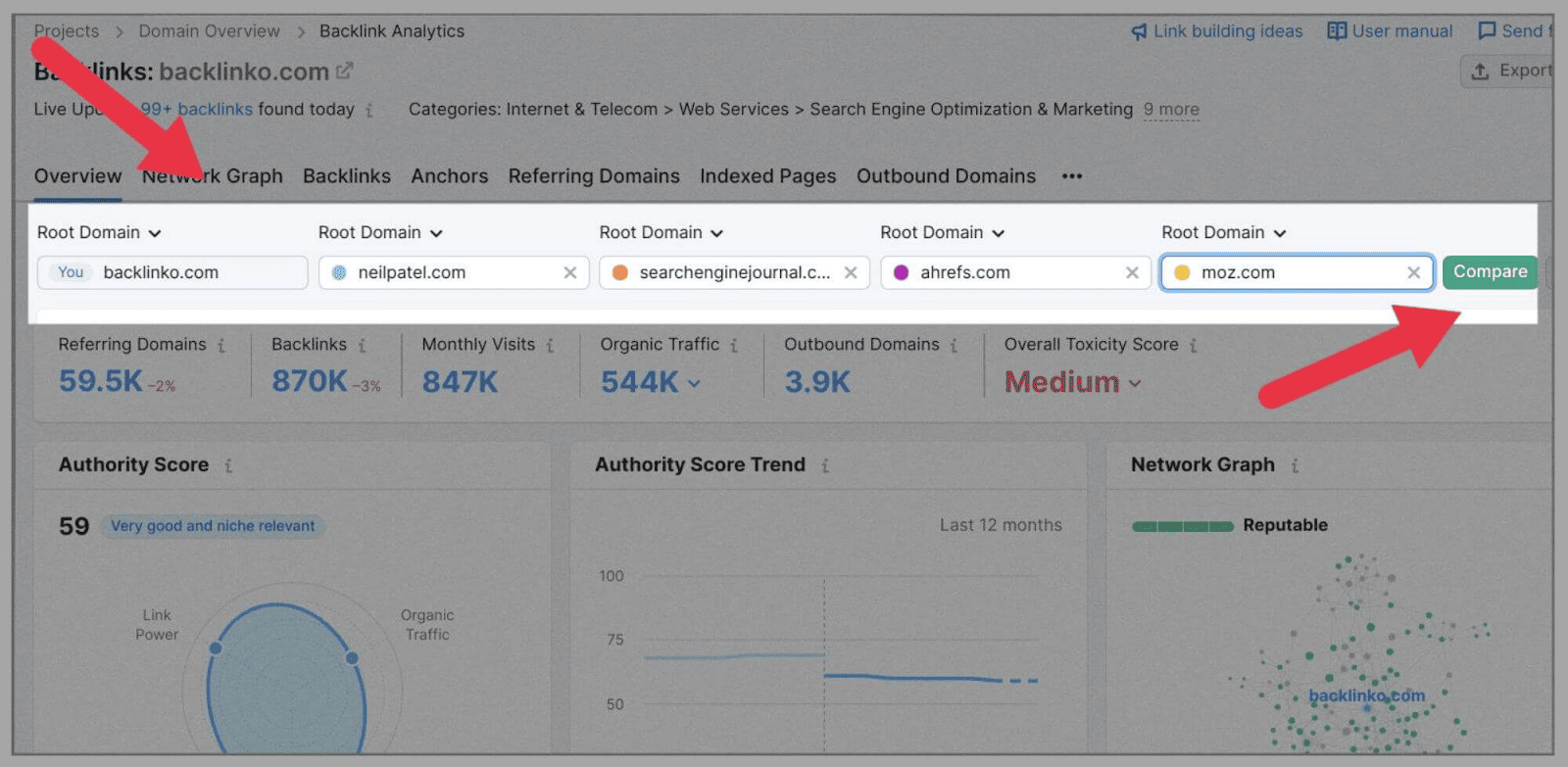Screen dimensions: 1568x767
Task: Click into the moz.com input field
Action: click(1298, 273)
